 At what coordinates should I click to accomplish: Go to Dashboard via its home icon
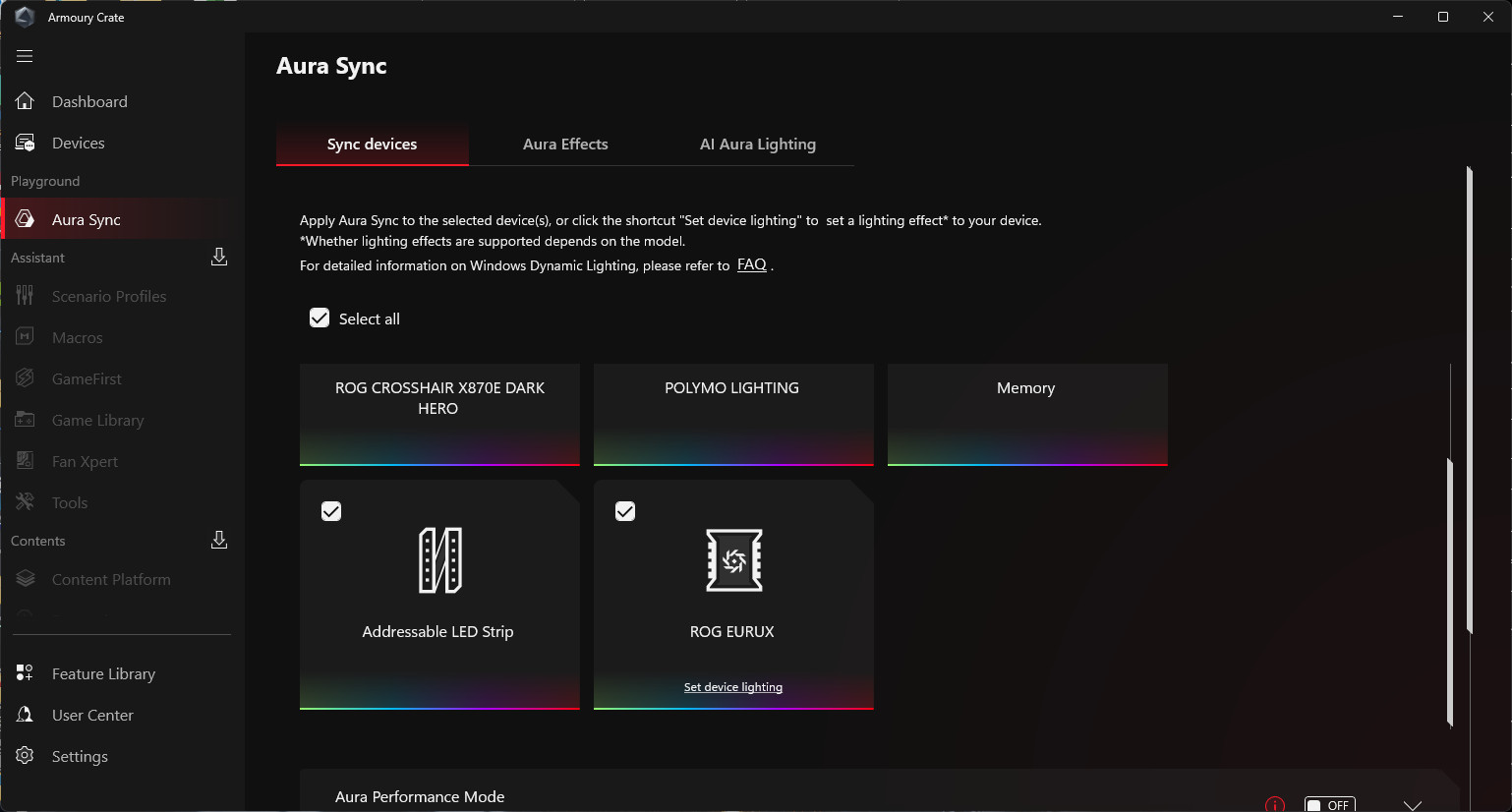(25, 101)
